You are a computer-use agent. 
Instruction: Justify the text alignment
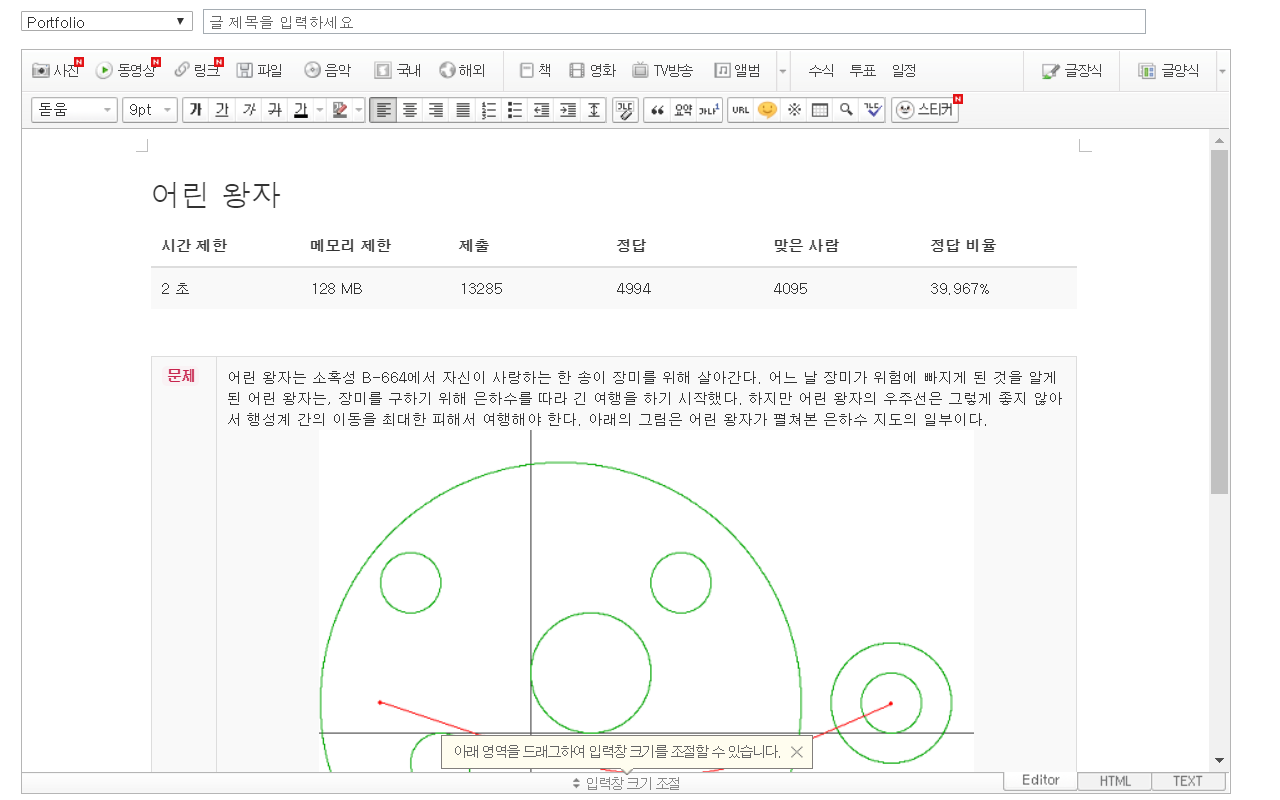point(463,110)
